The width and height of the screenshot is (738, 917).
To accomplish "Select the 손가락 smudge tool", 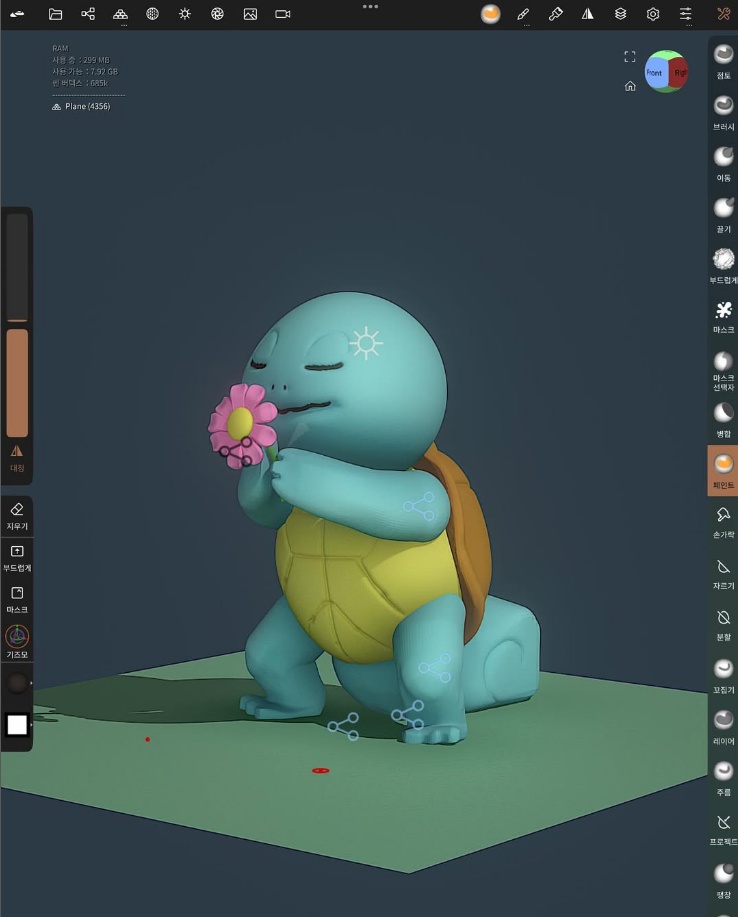I will (x=723, y=522).
